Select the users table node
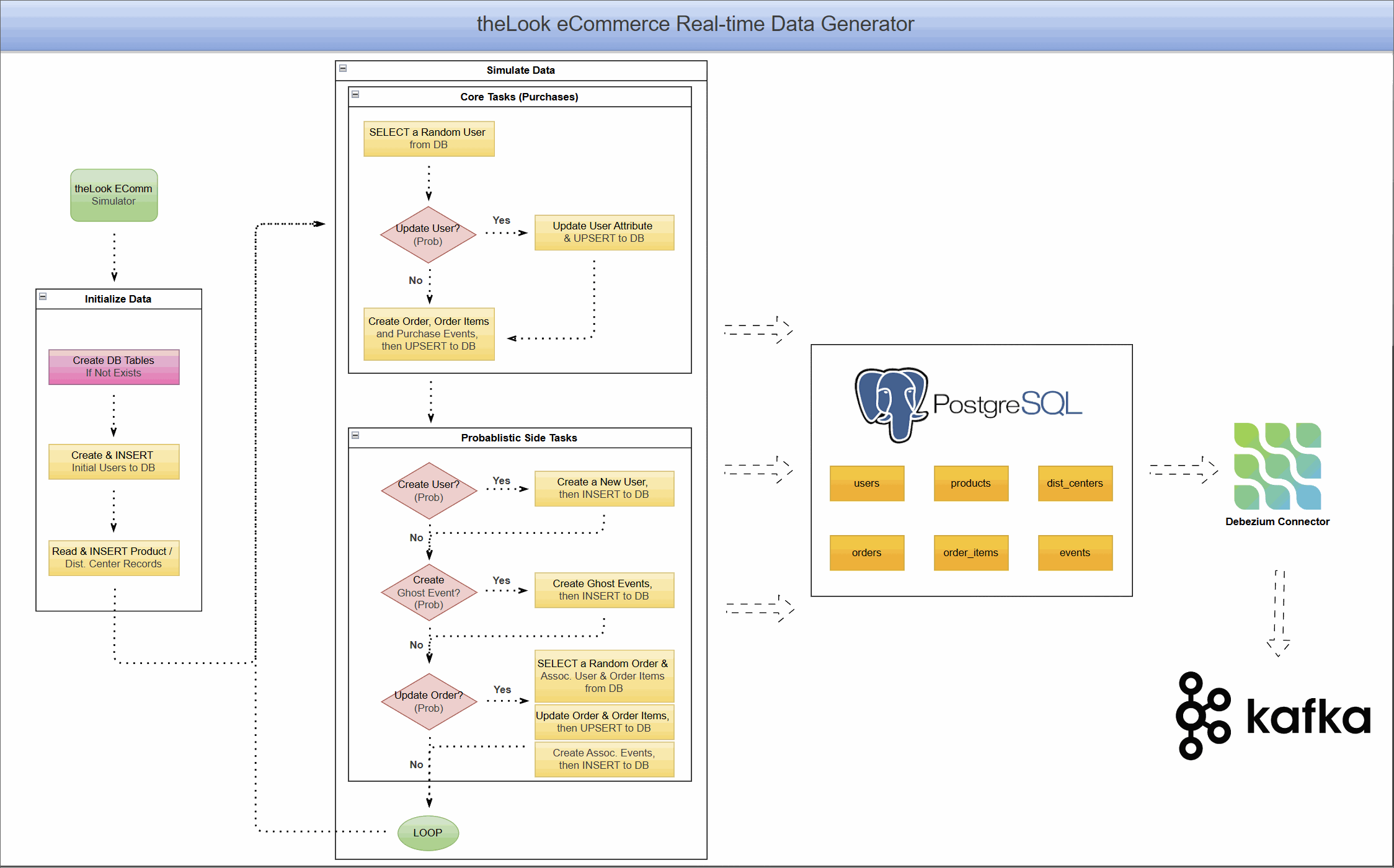The image size is (1394, 868). (x=866, y=484)
